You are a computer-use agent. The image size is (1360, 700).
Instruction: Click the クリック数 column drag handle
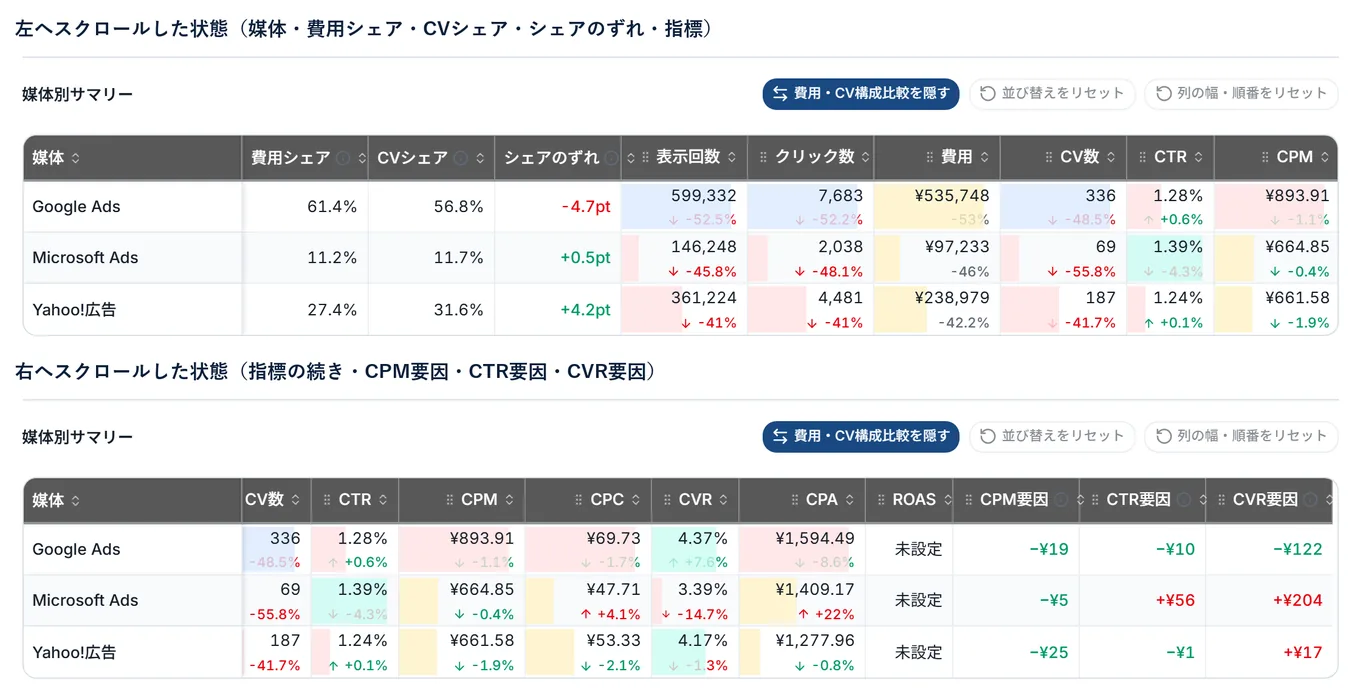765,158
